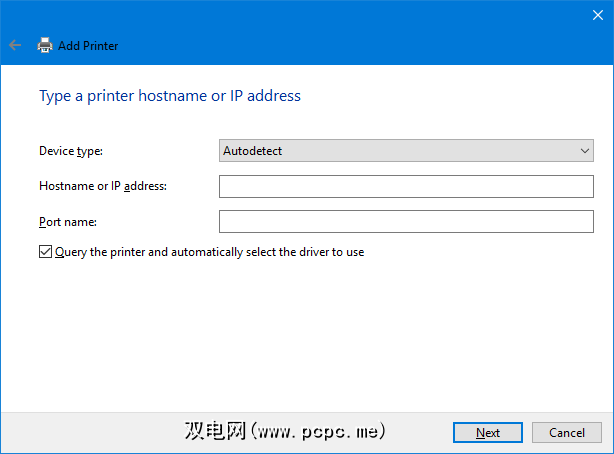Image resolution: width=614 pixels, height=454 pixels.
Task: Focus the Hostname or IP address field
Action: click(x=406, y=186)
